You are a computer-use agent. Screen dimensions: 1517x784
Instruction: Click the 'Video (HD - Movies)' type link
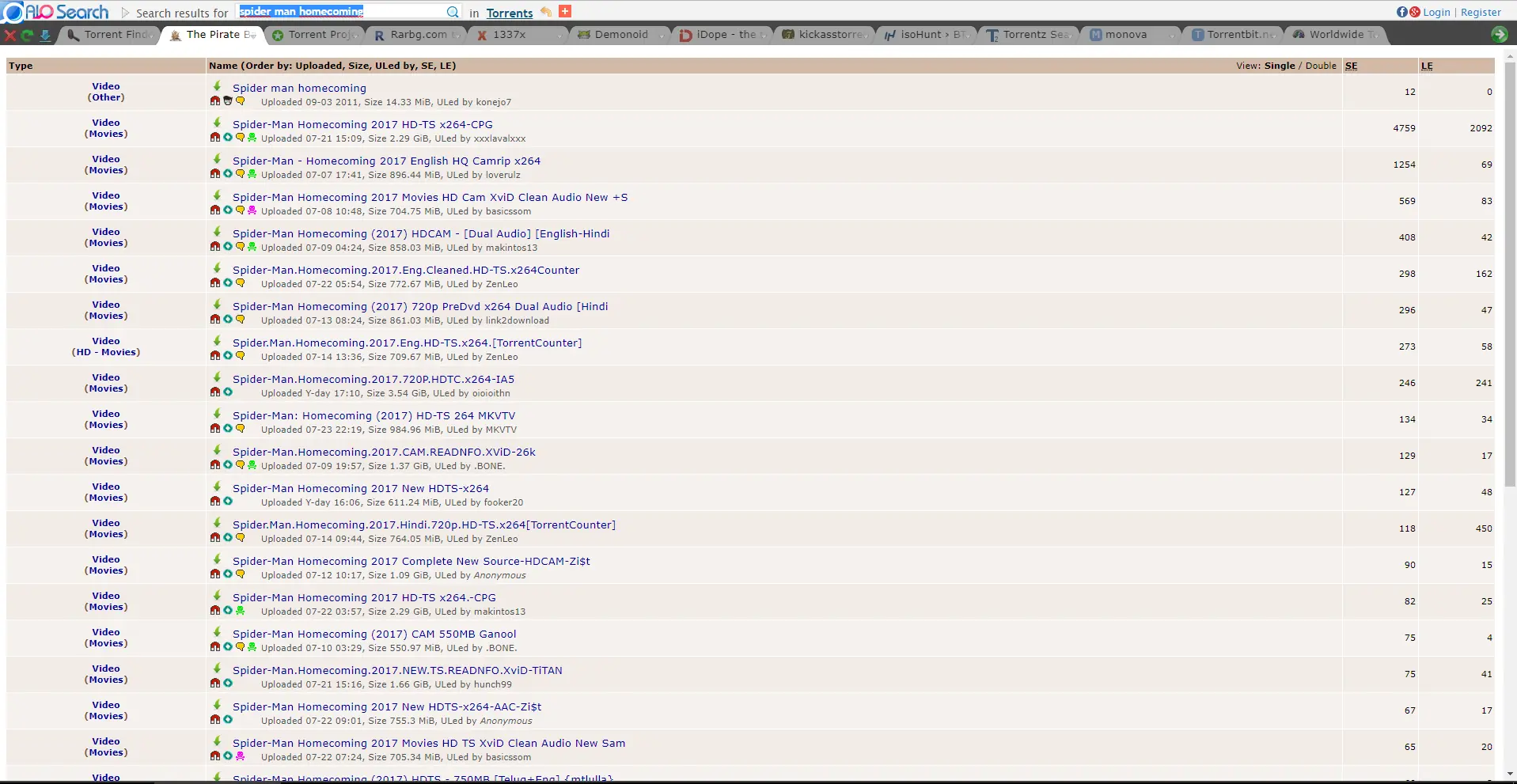[x=106, y=347]
